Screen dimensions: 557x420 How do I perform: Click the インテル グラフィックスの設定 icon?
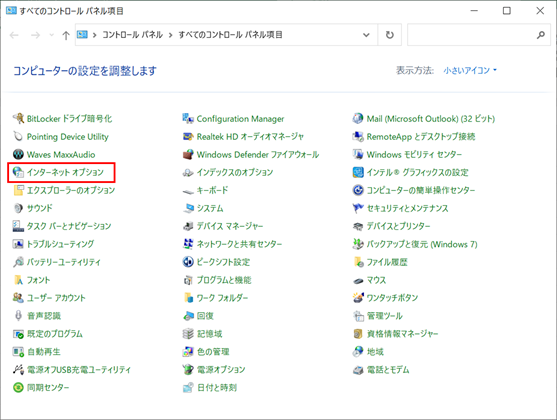(358, 172)
